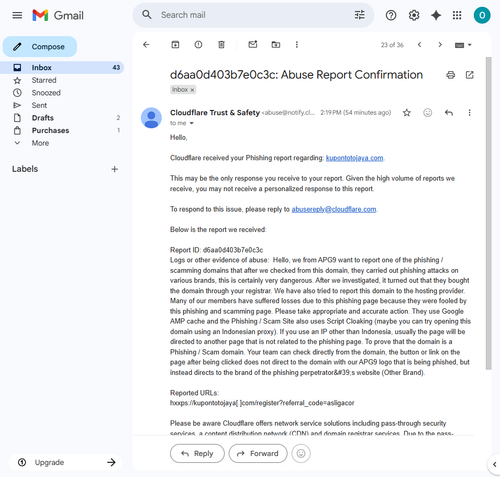The image size is (500, 477).
Task: Expand the More sidebar section
Action: coord(40,143)
